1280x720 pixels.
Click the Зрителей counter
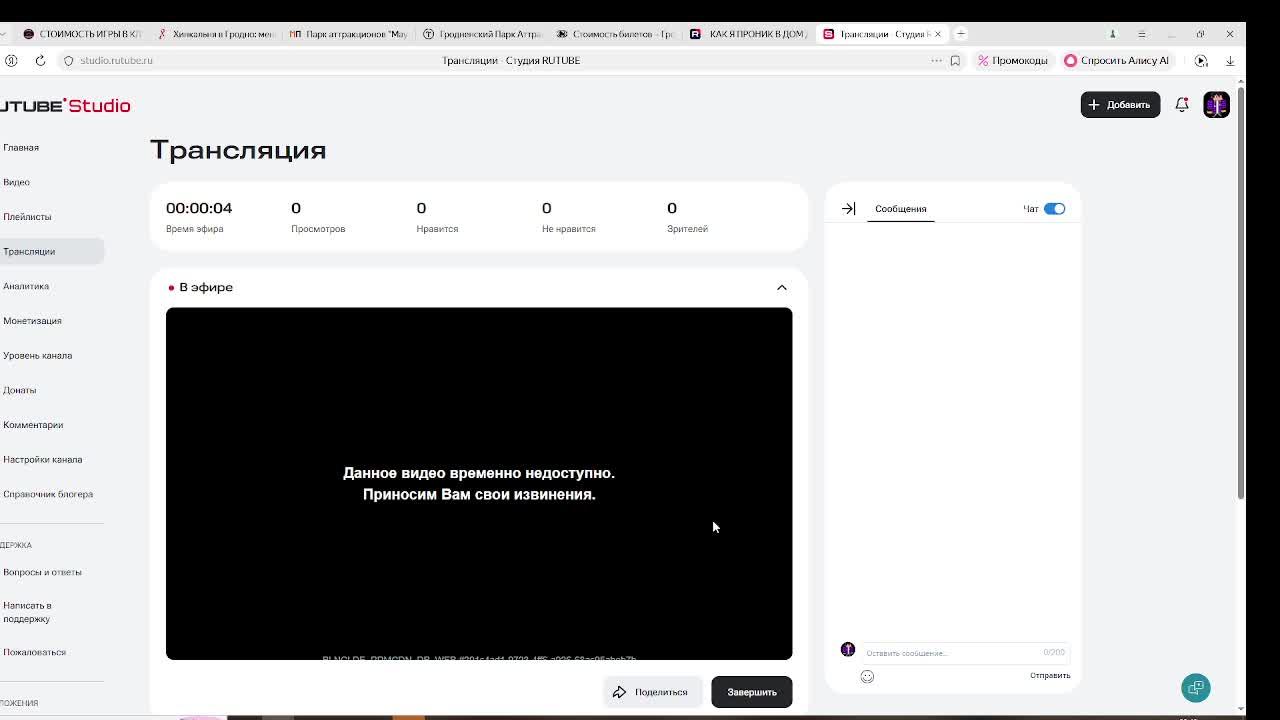click(687, 217)
